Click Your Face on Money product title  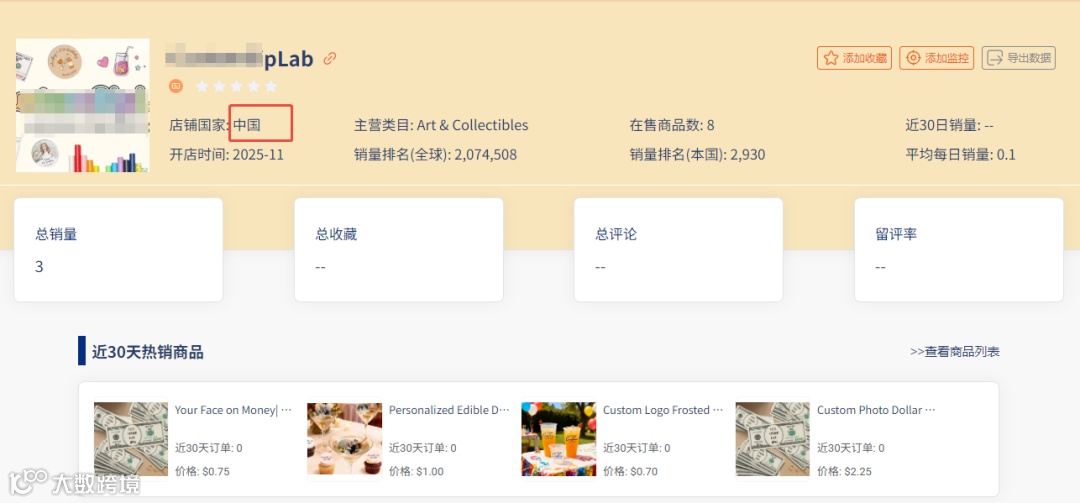click(x=233, y=410)
